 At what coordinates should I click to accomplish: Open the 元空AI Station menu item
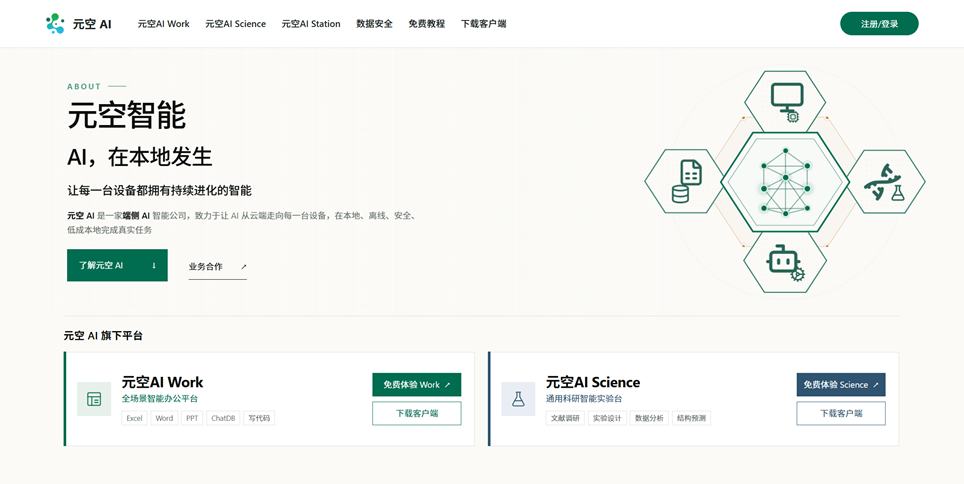point(311,24)
